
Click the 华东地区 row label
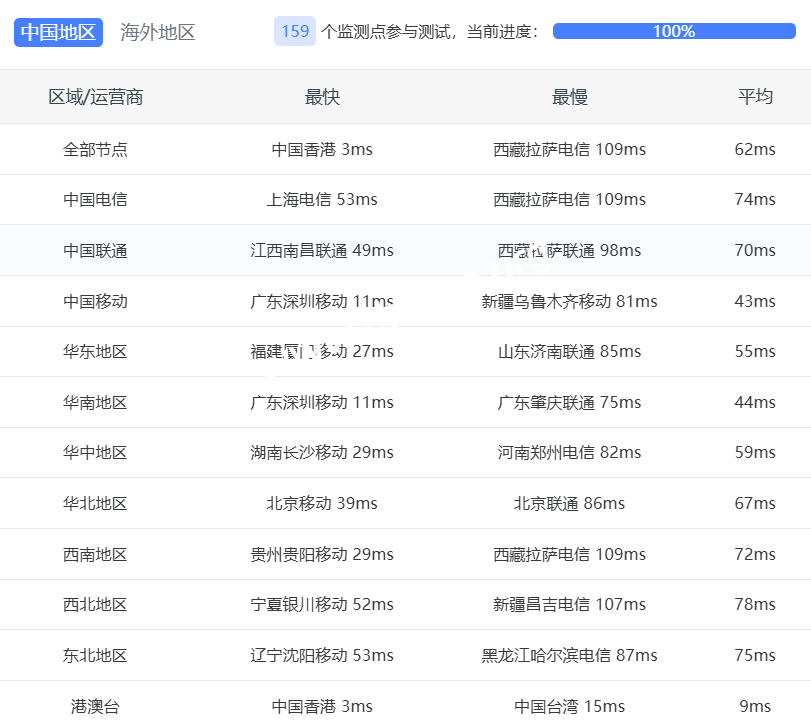[96, 351]
